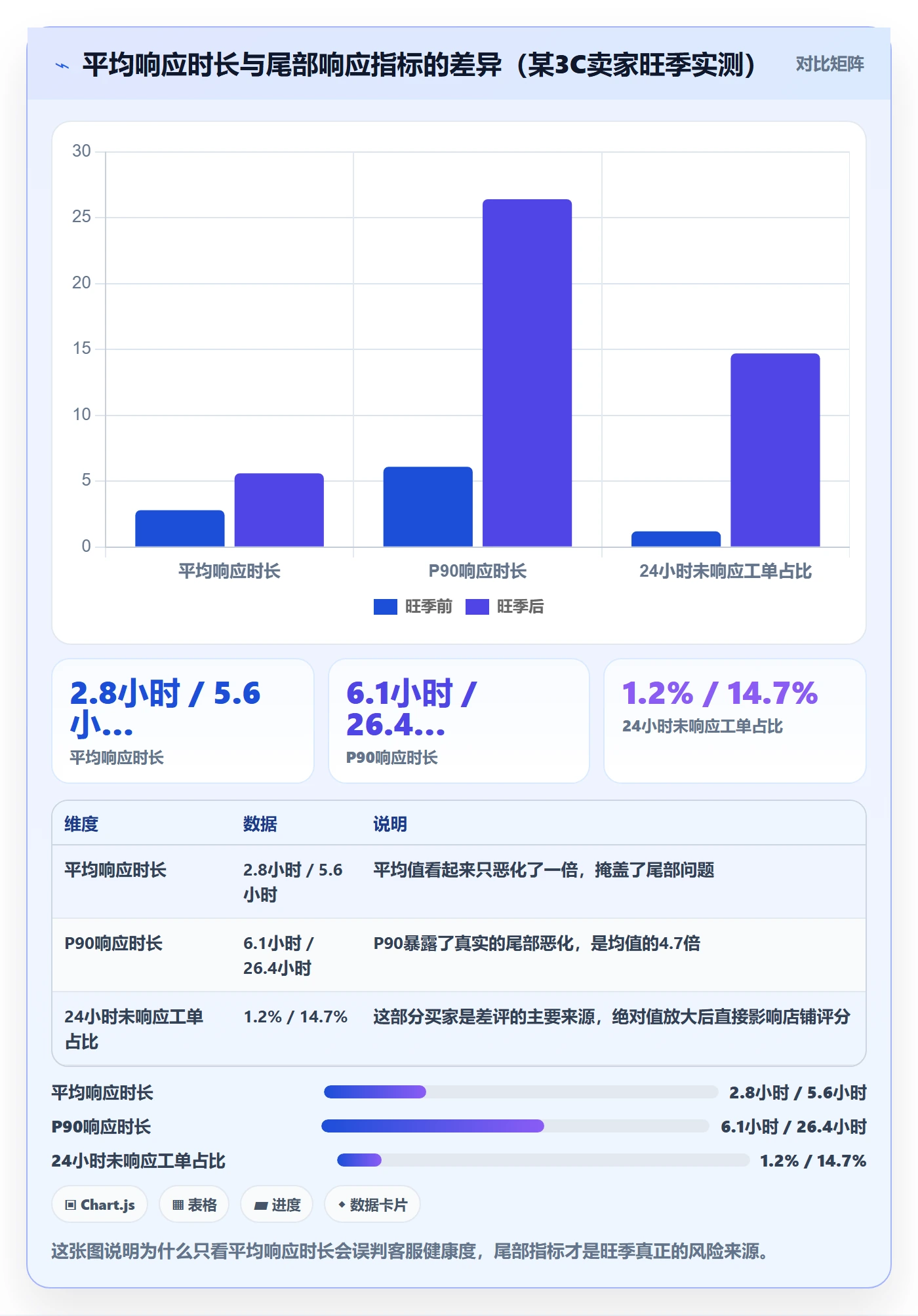Click the progress value 2.8小时 / 5.6小时
Screen dimensions: 918x1316
(798, 1093)
